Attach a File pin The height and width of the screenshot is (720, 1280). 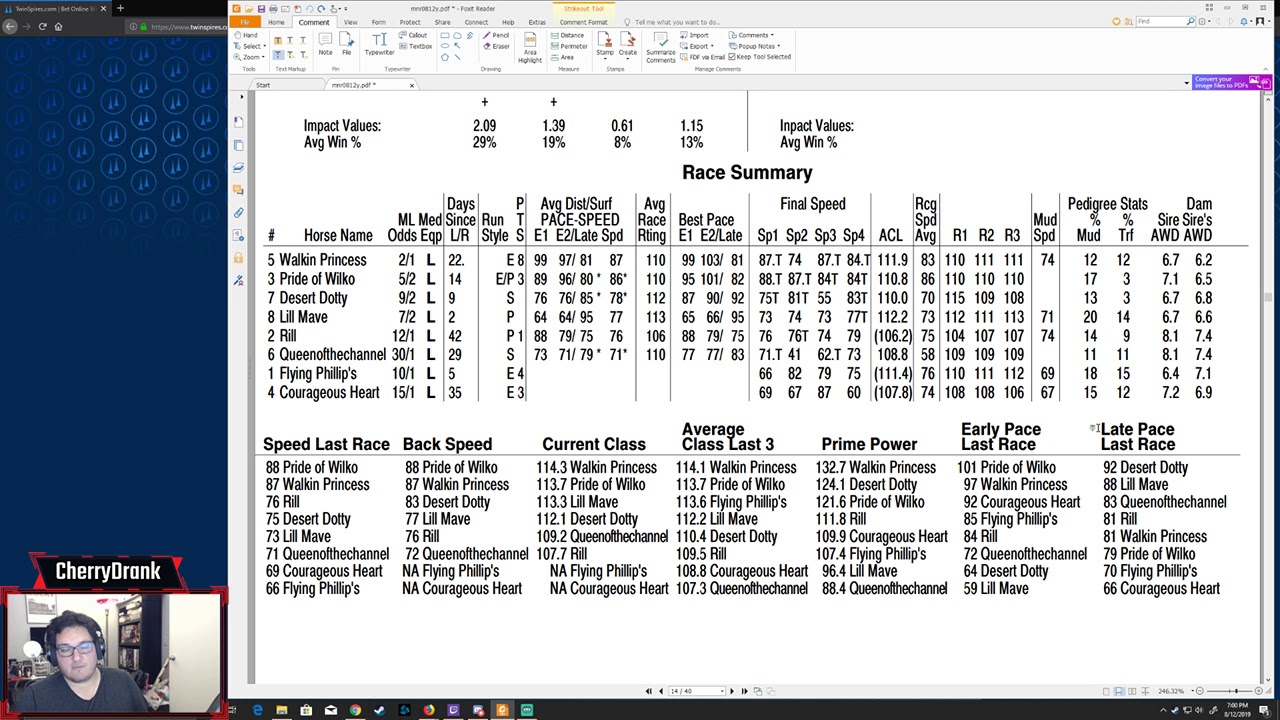tap(346, 43)
